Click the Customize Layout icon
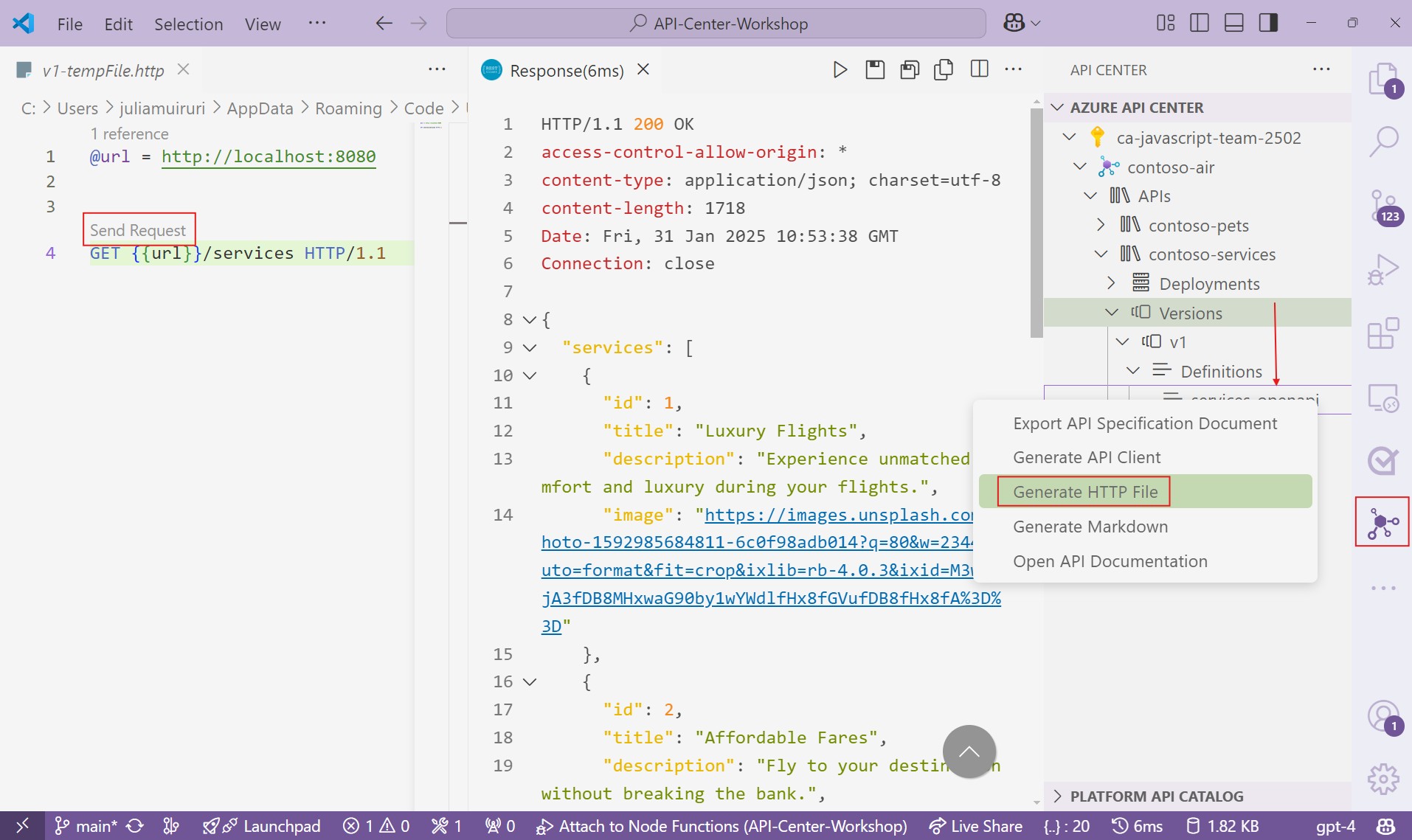Viewport: 1412px width, 840px height. (x=1166, y=23)
